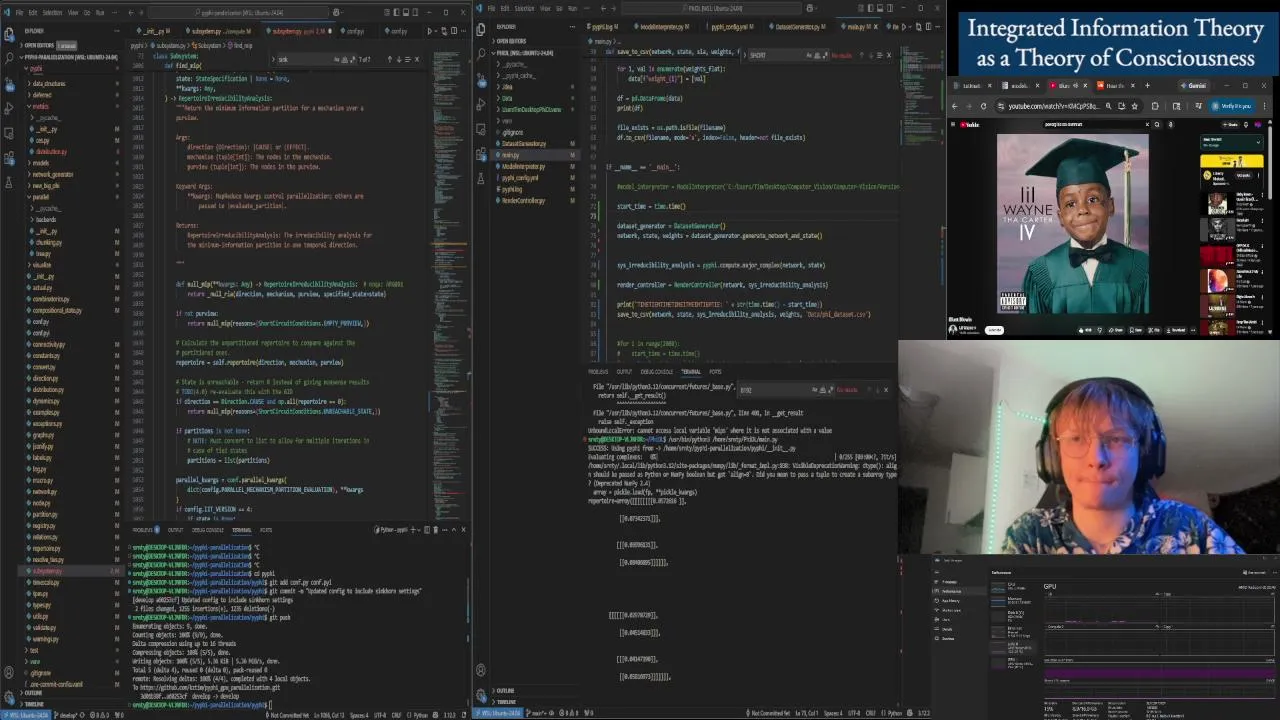Open Chrome extensions puzzle icon
Viewport: 1280px width, 720px height.
coord(1155,106)
